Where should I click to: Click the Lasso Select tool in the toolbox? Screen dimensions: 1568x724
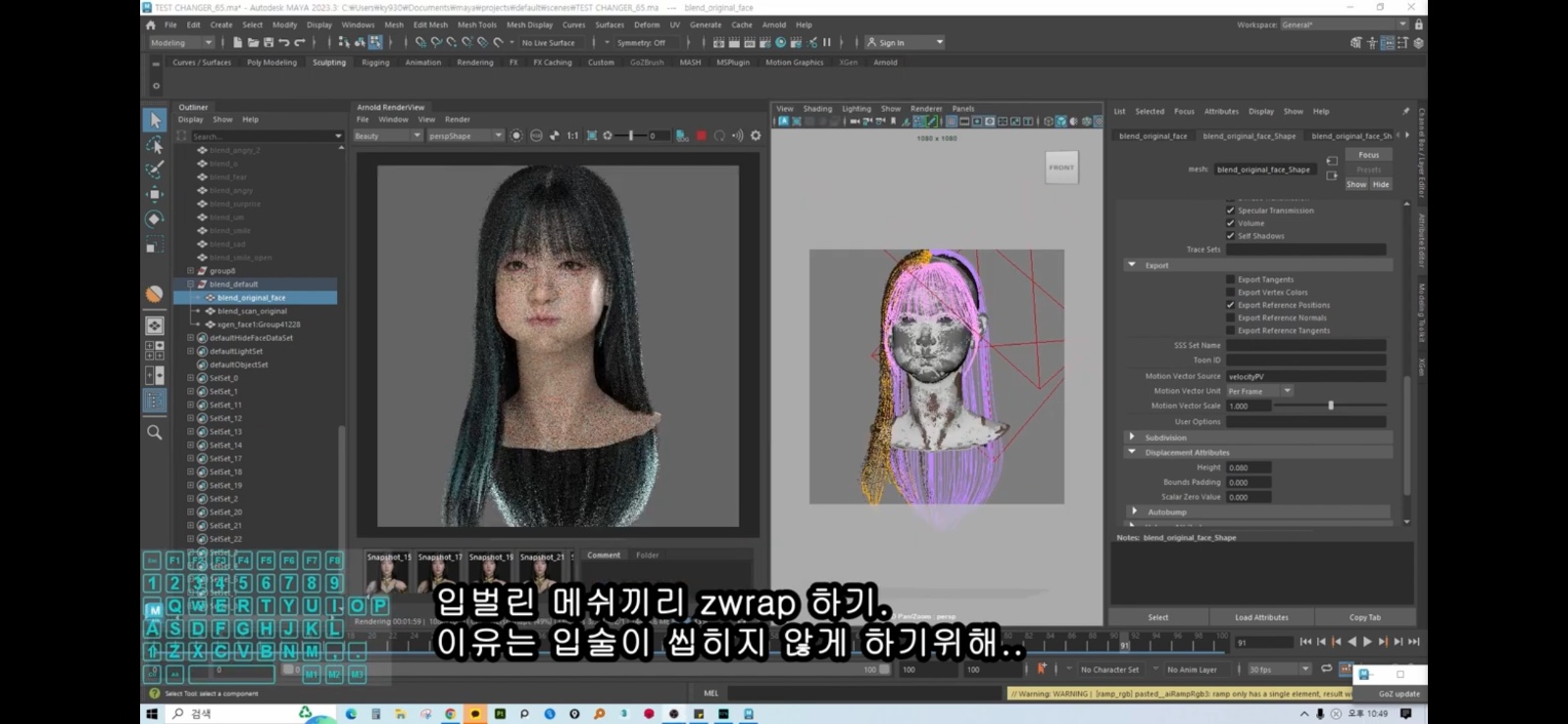tap(155, 145)
